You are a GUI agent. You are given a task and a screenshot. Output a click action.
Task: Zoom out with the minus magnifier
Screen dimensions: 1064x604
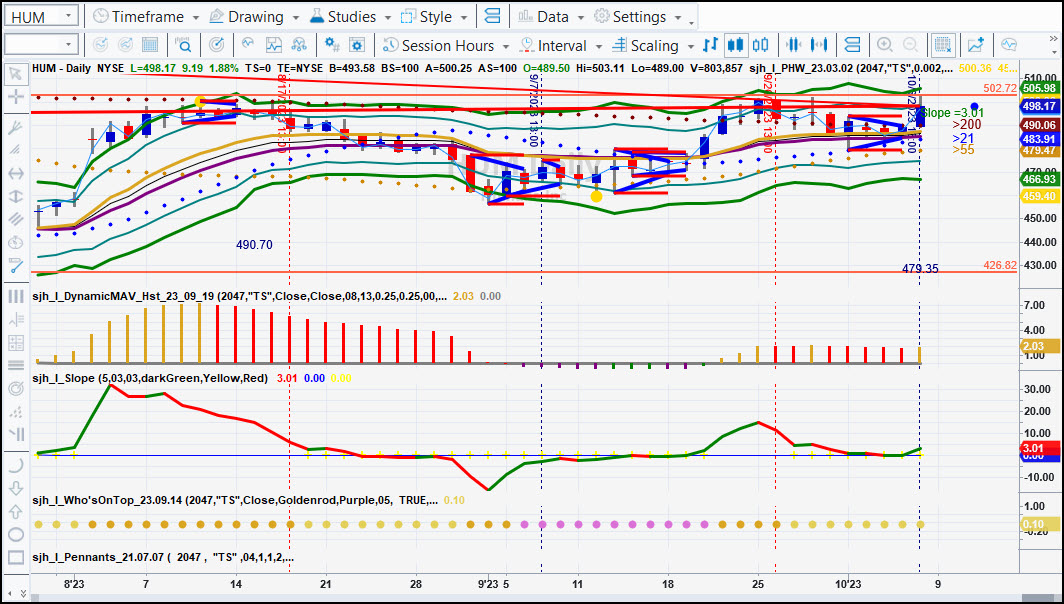[x=910, y=45]
